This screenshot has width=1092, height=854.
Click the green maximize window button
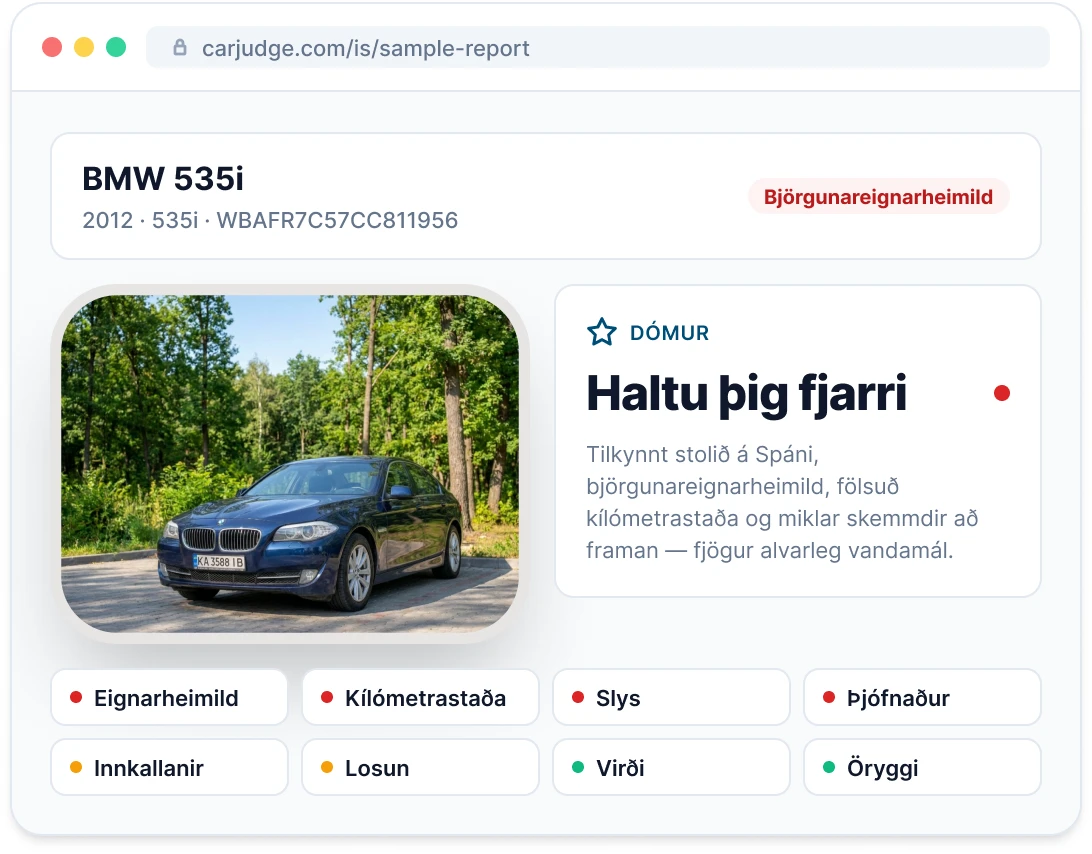(116, 47)
